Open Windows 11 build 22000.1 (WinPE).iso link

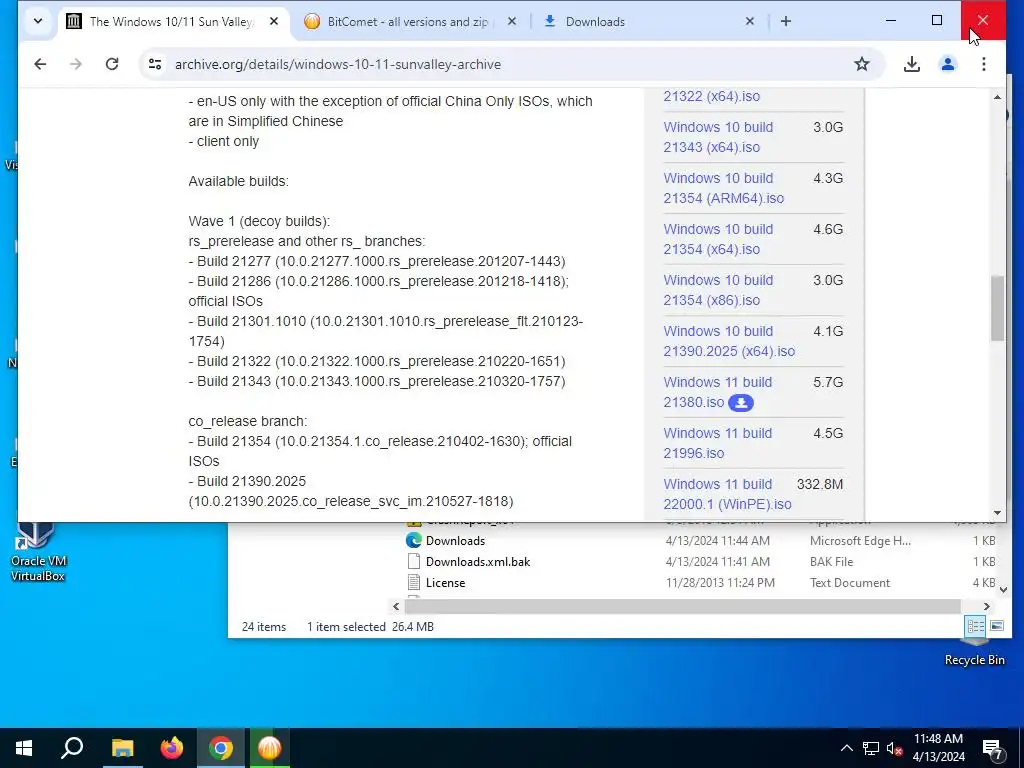(x=728, y=494)
